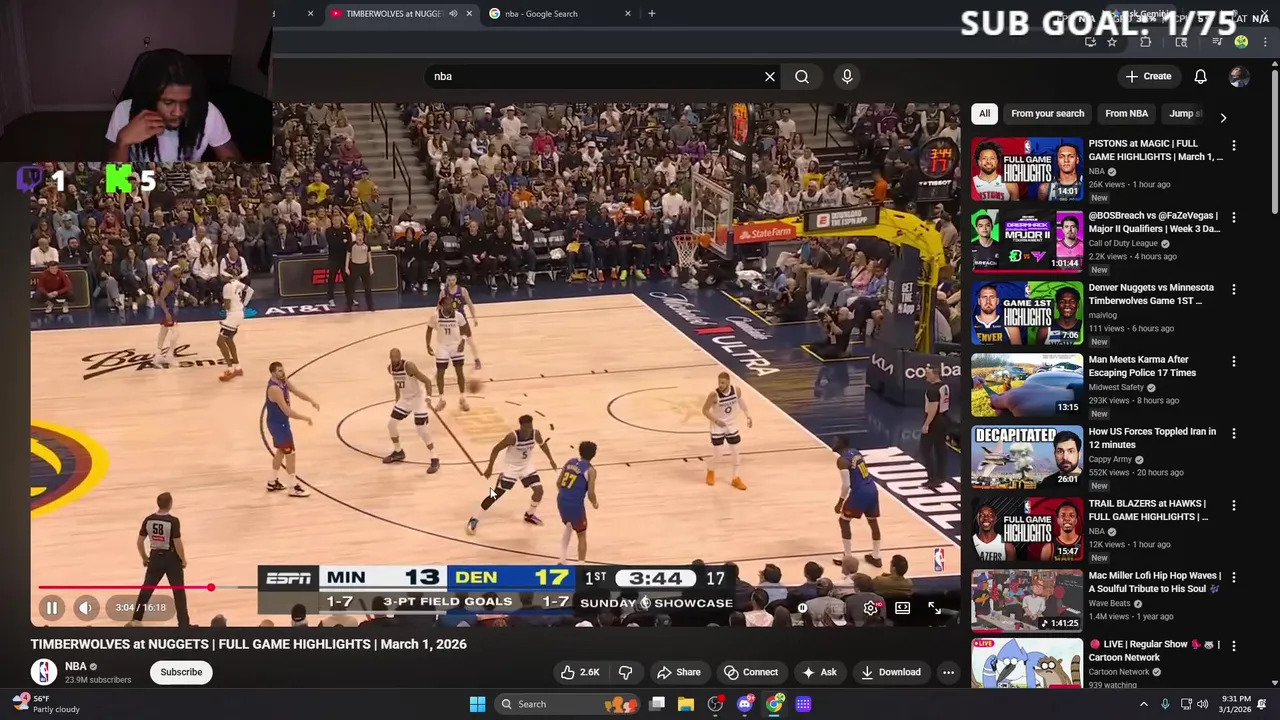The width and height of the screenshot is (1280, 720).
Task: Open the NBA channel avatar
Action: [44, 672]
